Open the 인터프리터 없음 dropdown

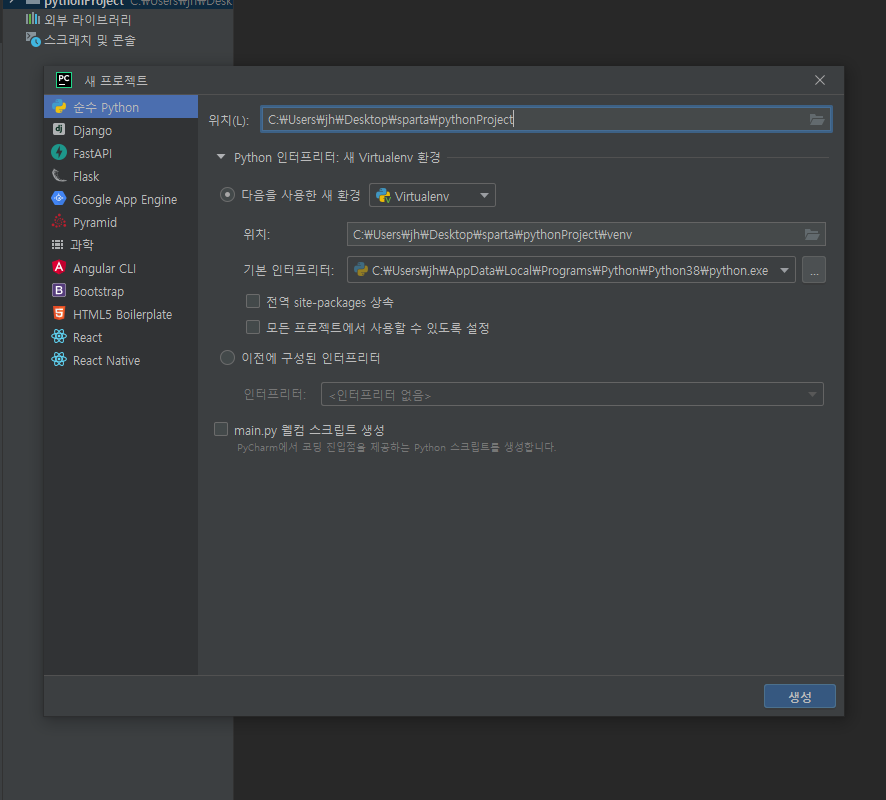pyautogui.click(x=572, y=394)
